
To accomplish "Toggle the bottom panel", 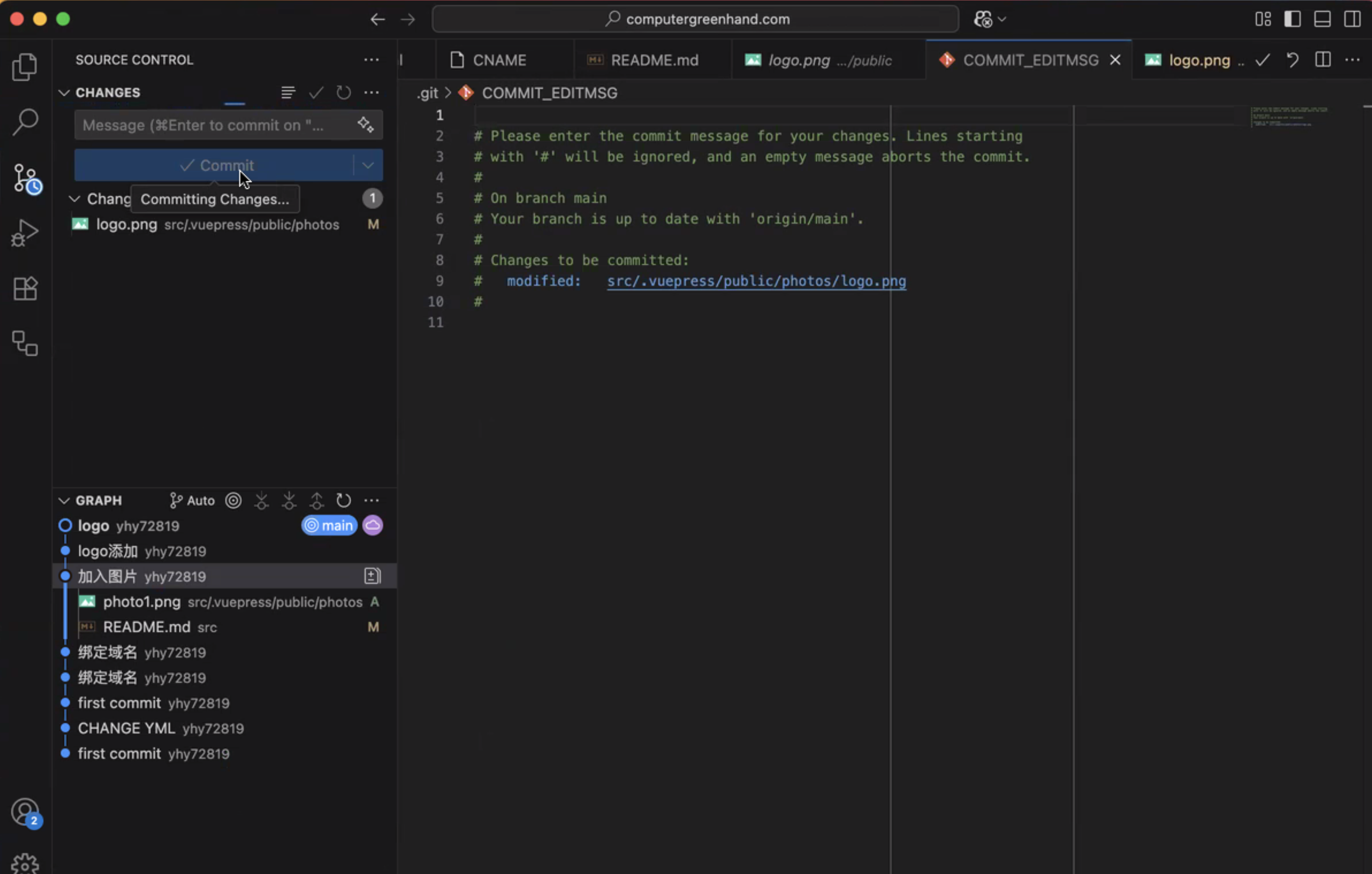I will 1322,19.
